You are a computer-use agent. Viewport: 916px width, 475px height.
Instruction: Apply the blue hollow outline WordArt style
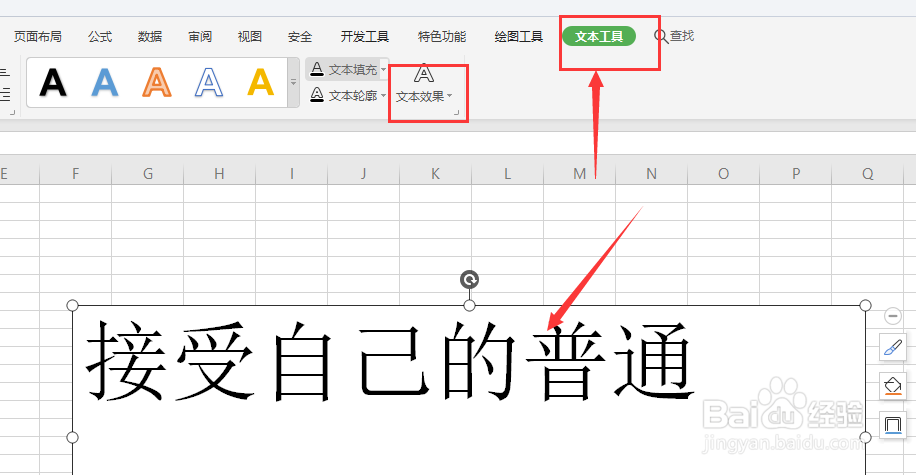tap(209, 82)
